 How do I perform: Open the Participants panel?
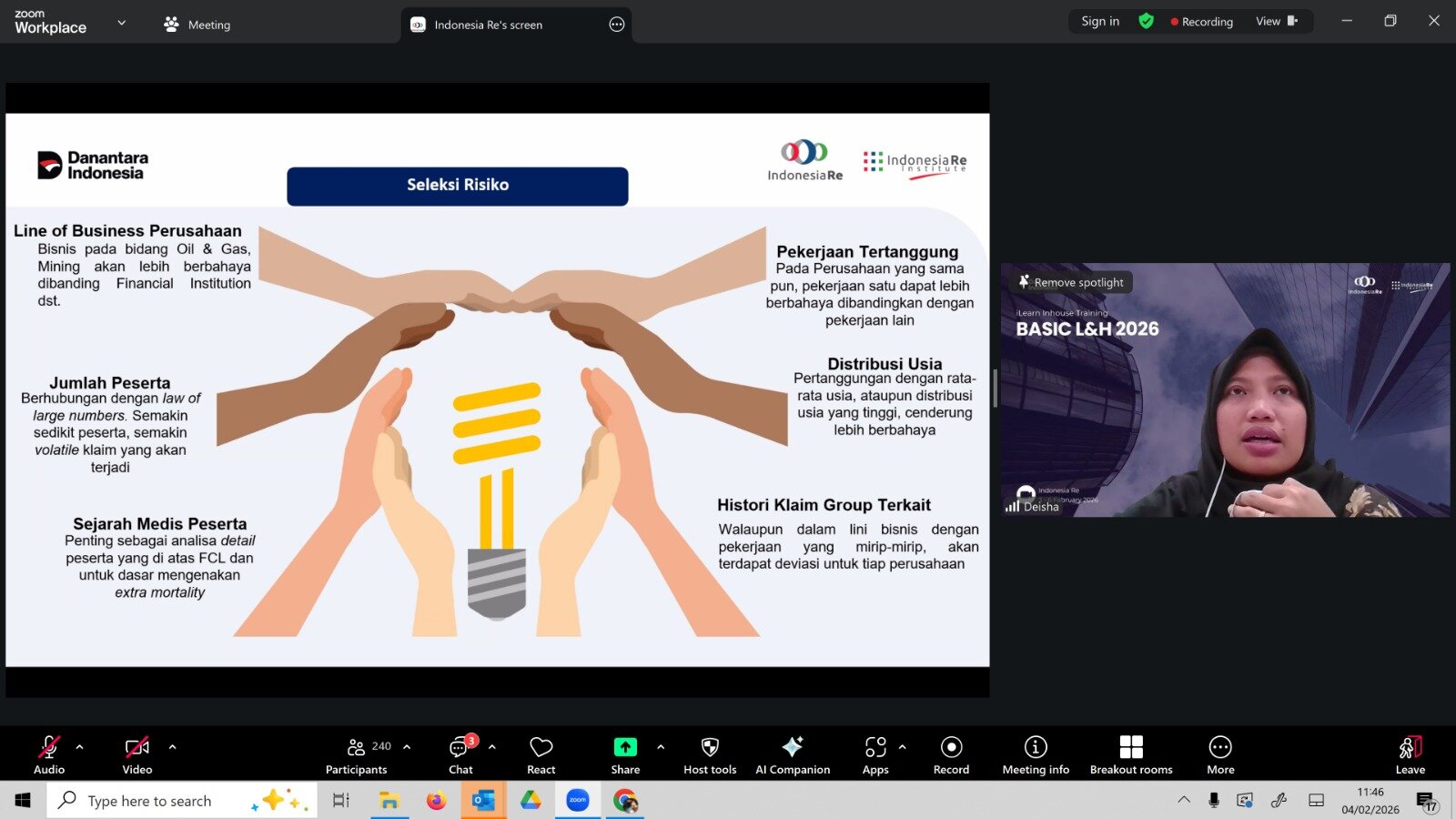click(x=357, y=755)
